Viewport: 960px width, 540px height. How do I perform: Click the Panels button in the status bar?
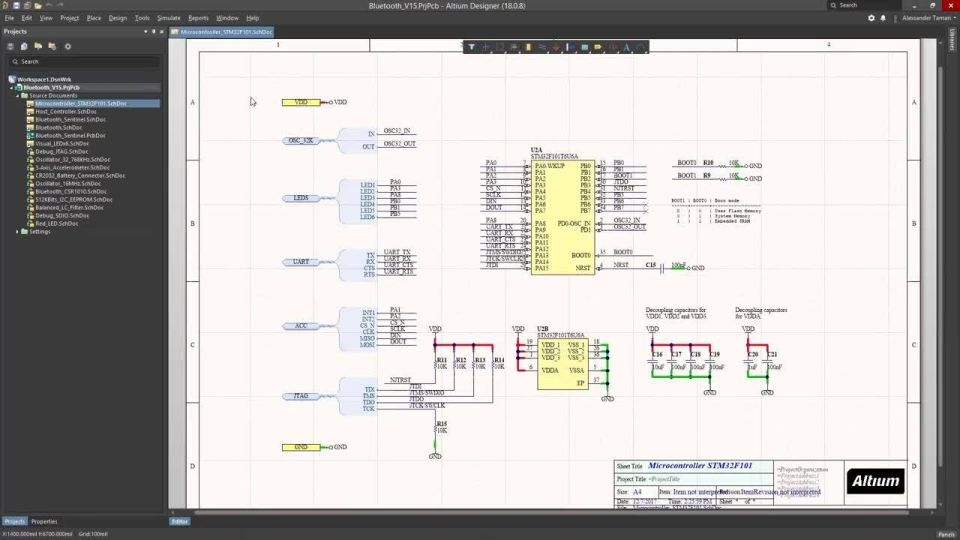(946, 534)
